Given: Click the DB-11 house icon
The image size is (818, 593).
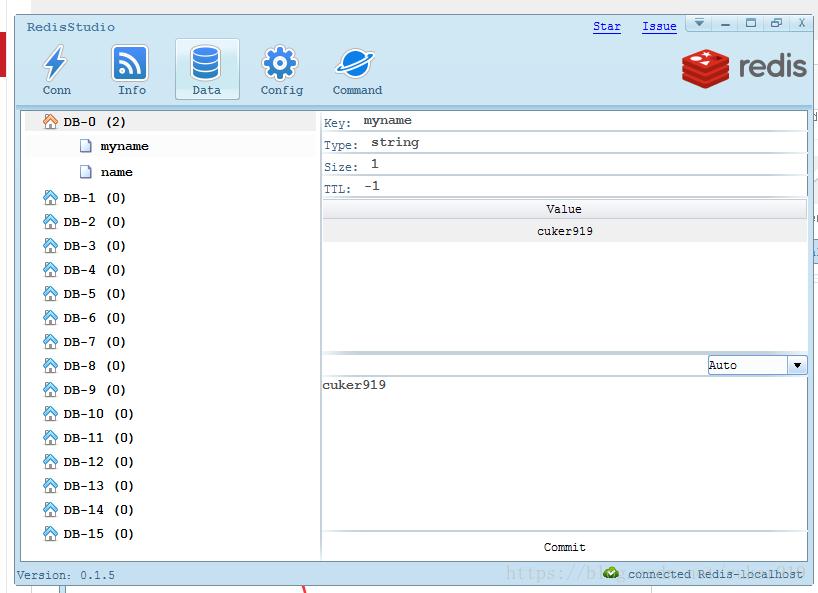Looking at the screenshot, I should [x=51, y=438].
